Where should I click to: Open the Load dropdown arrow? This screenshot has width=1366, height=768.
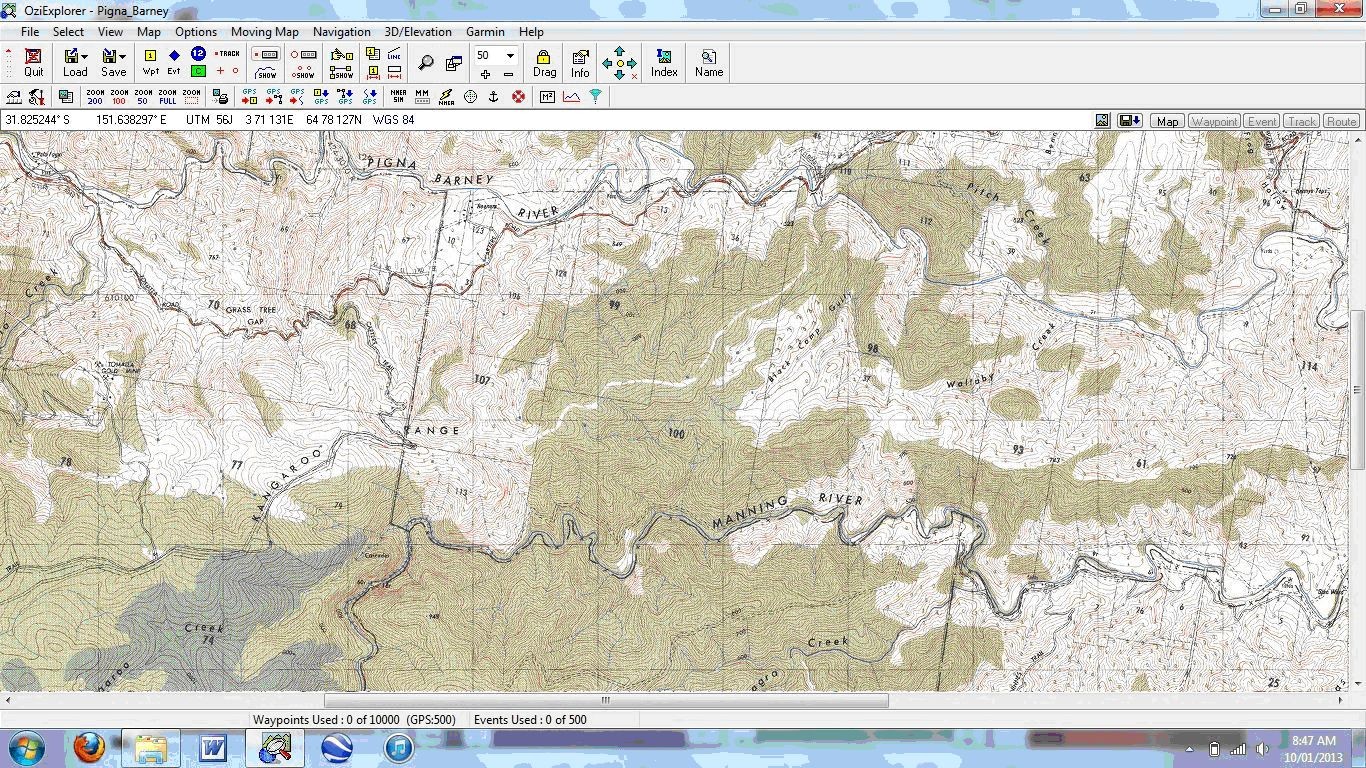(x=85, y=56)
